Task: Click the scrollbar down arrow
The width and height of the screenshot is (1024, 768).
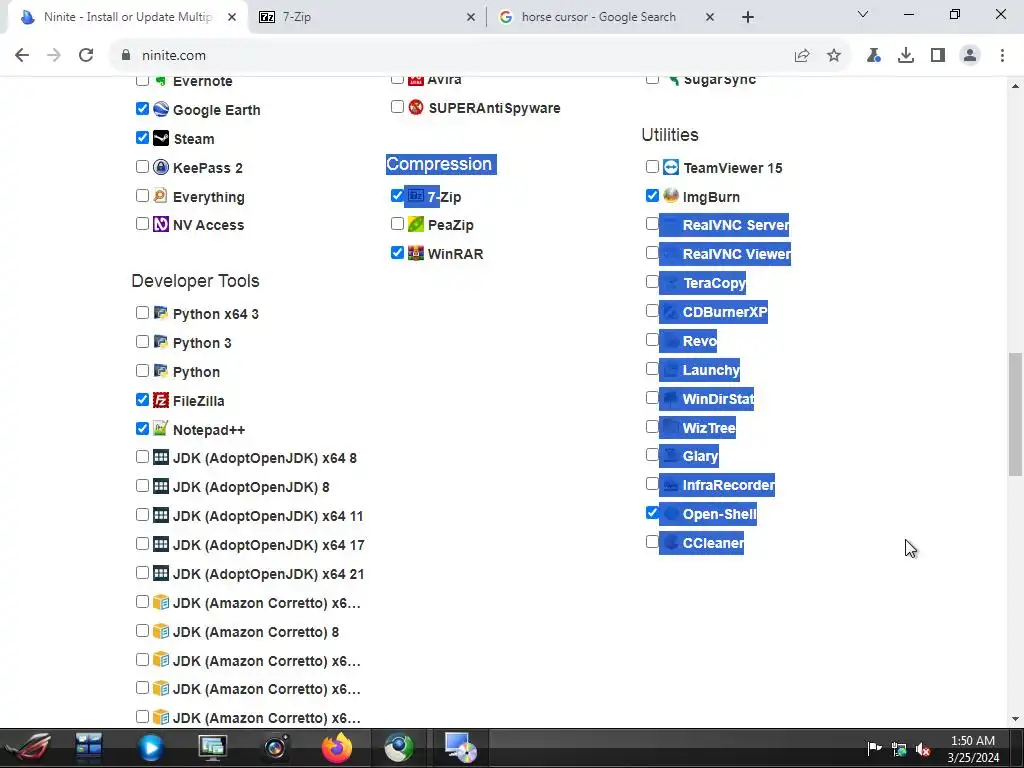Action: (1015, 718)
